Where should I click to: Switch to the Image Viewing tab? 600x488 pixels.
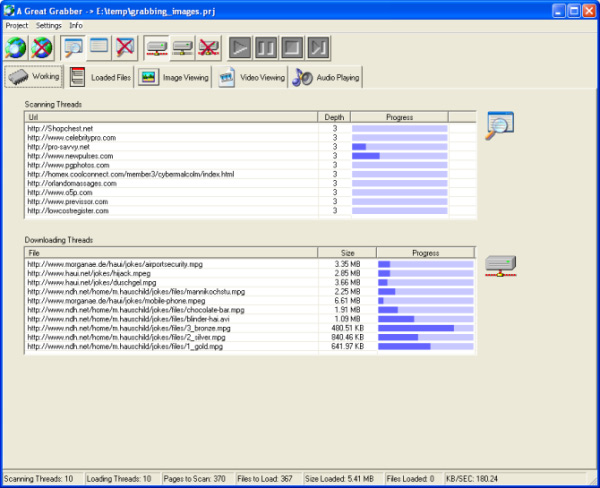tap(173, 77)
